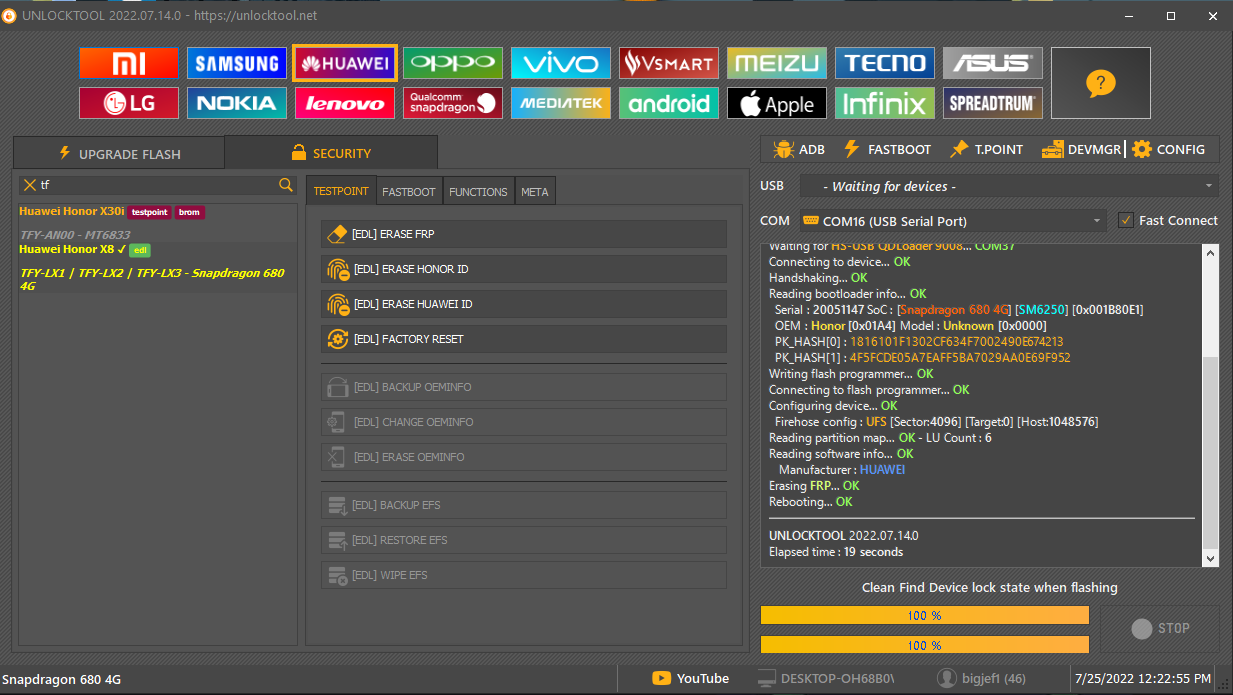This screenshot has height=695, width=1233.
Task: Click [EDL] ERASE OEMINFO button
Action: pos(524,457)
